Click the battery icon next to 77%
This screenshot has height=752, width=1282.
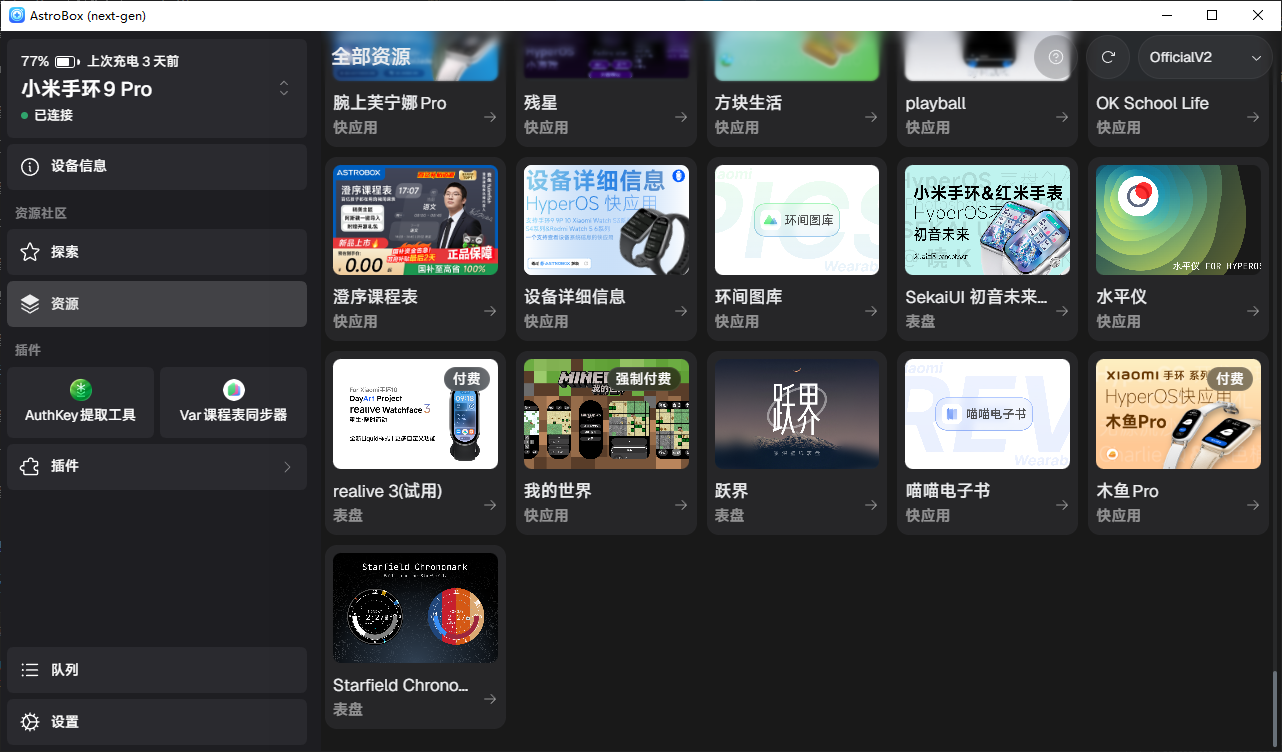click(67, 61)
